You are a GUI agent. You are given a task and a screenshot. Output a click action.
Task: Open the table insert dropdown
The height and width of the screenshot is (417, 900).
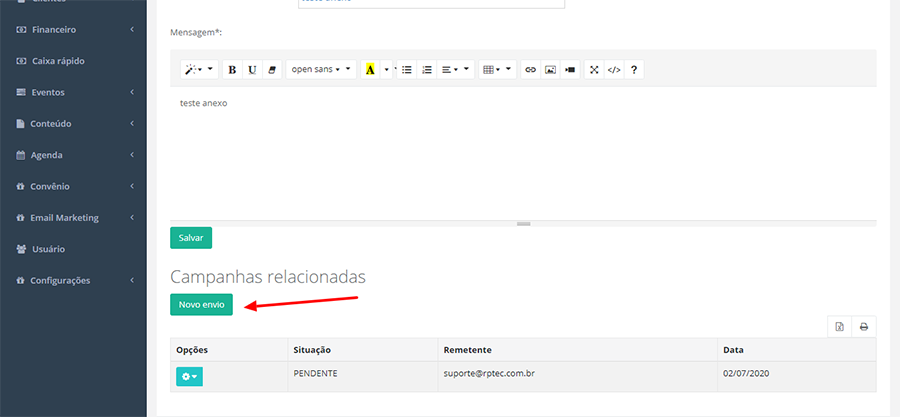(x=497, y=70)
